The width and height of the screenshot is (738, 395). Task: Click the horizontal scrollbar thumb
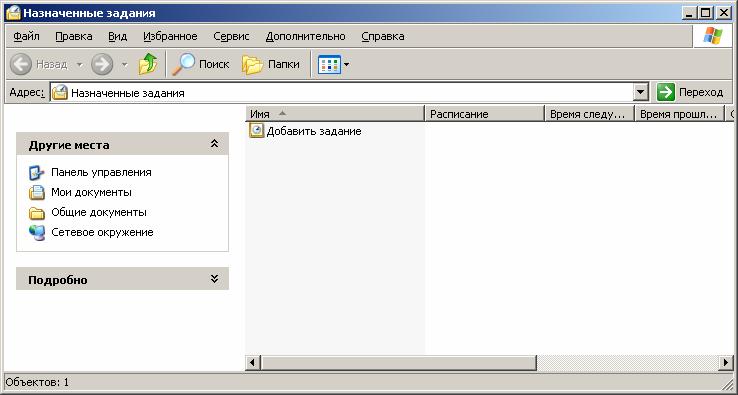point(399,363)
